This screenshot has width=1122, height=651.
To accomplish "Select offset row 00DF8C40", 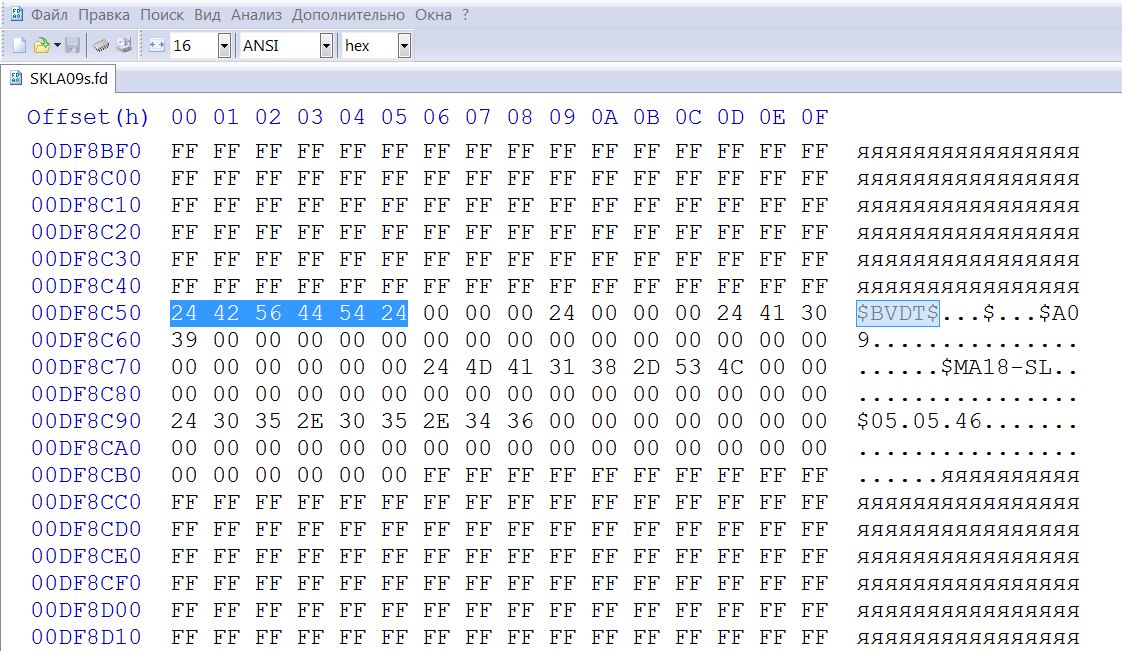I will (86, 286).
